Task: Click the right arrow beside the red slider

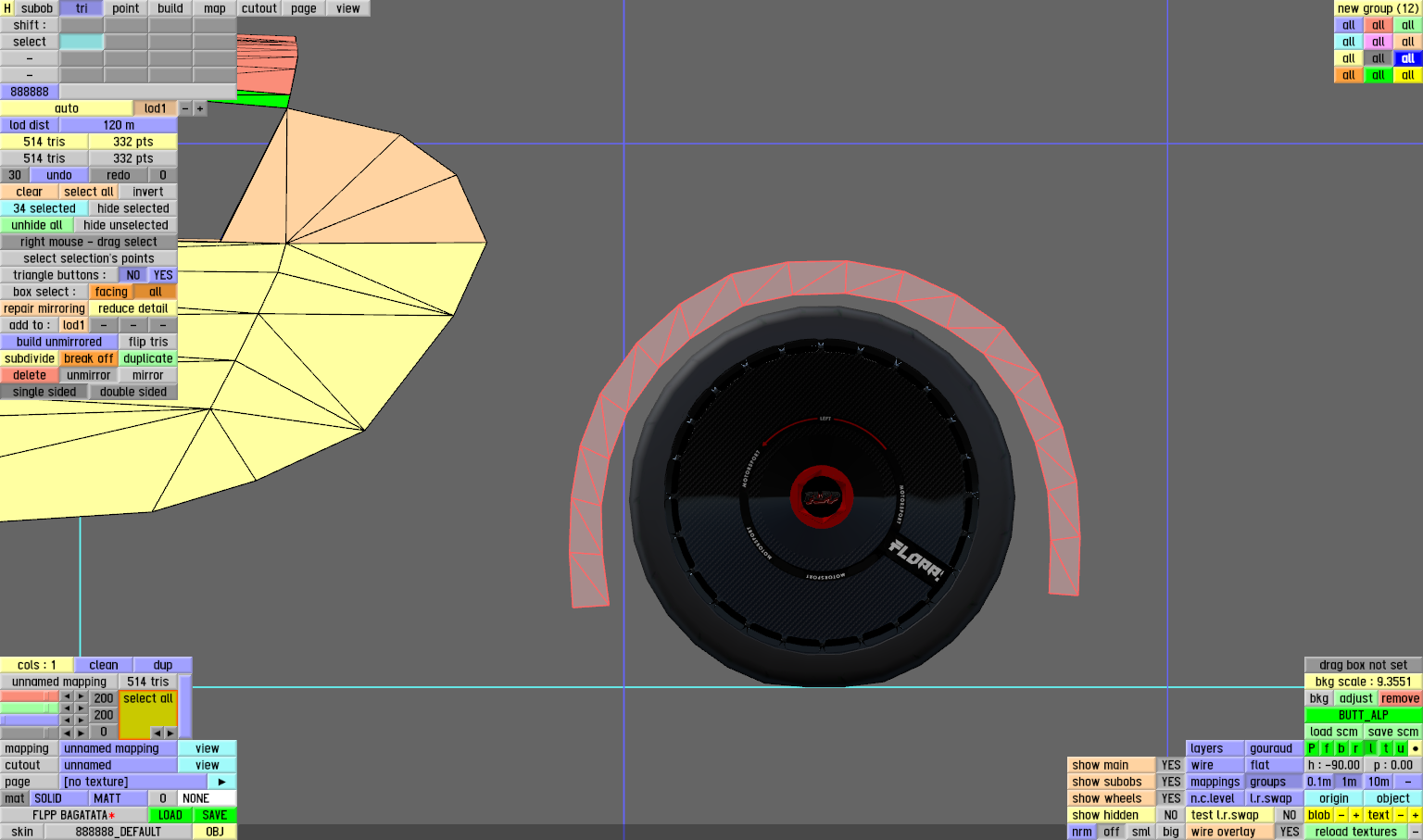Action: (82, 696)
